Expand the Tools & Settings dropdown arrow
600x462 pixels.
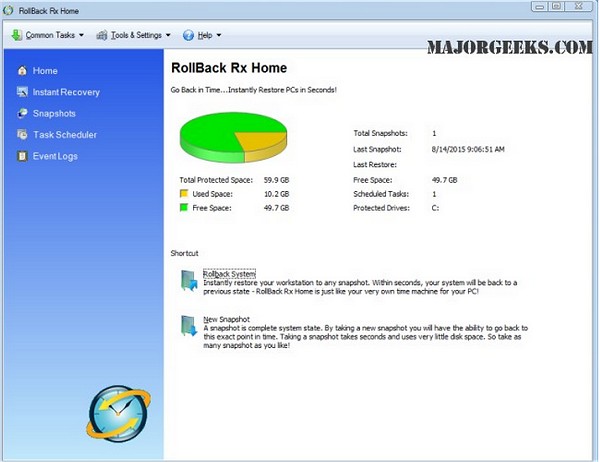168,35
